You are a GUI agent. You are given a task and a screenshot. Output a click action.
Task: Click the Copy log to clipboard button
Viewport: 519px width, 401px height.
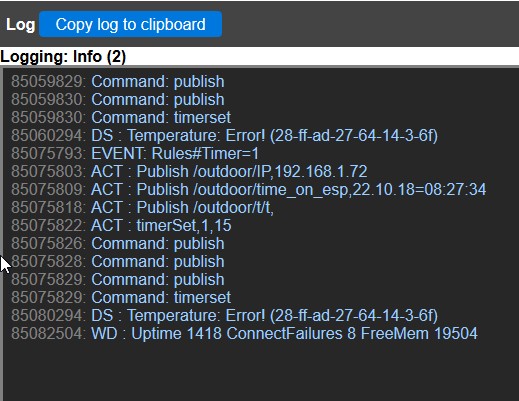point(130,24)
